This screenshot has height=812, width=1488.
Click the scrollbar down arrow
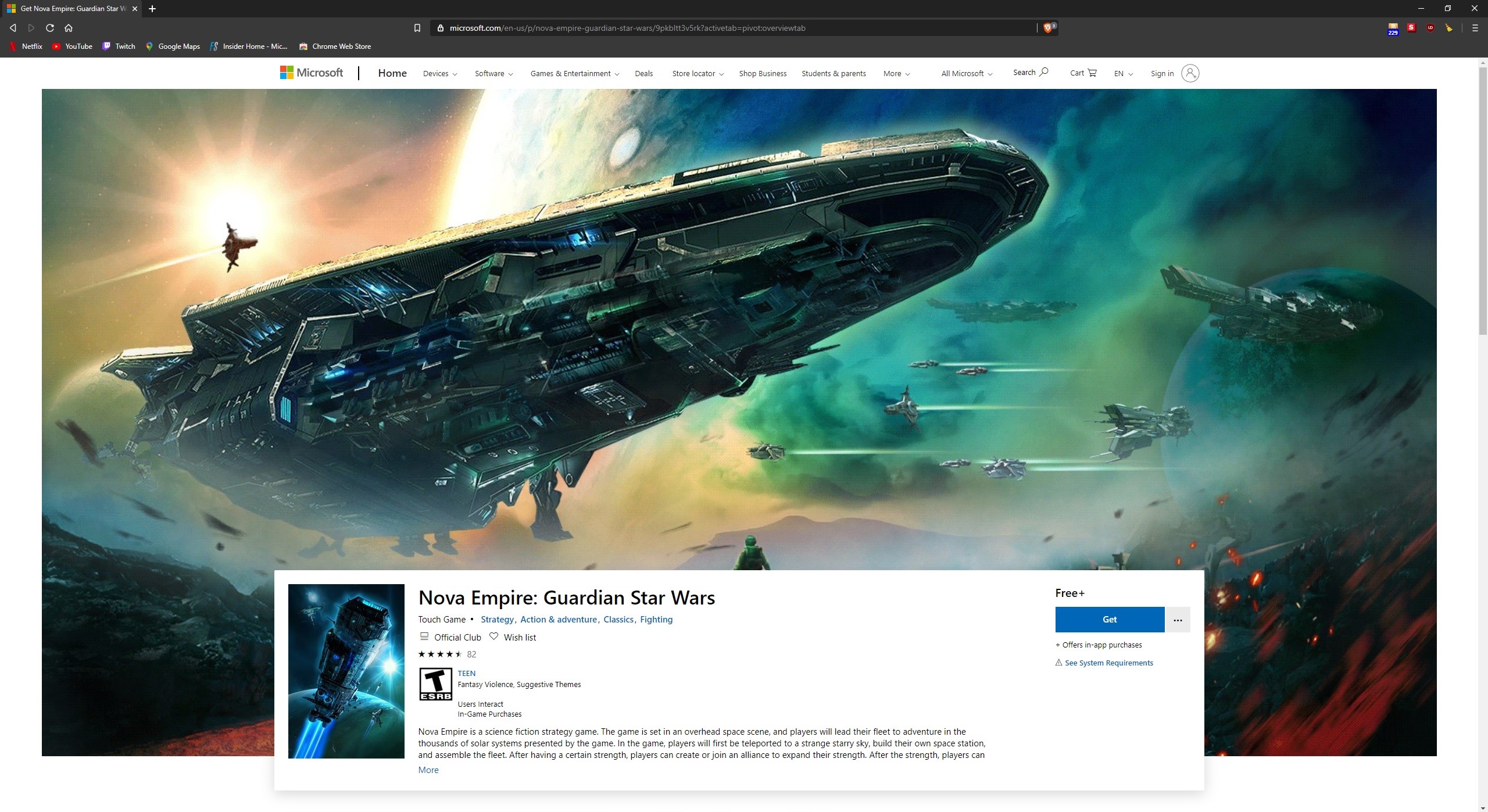coord(1483,807)
